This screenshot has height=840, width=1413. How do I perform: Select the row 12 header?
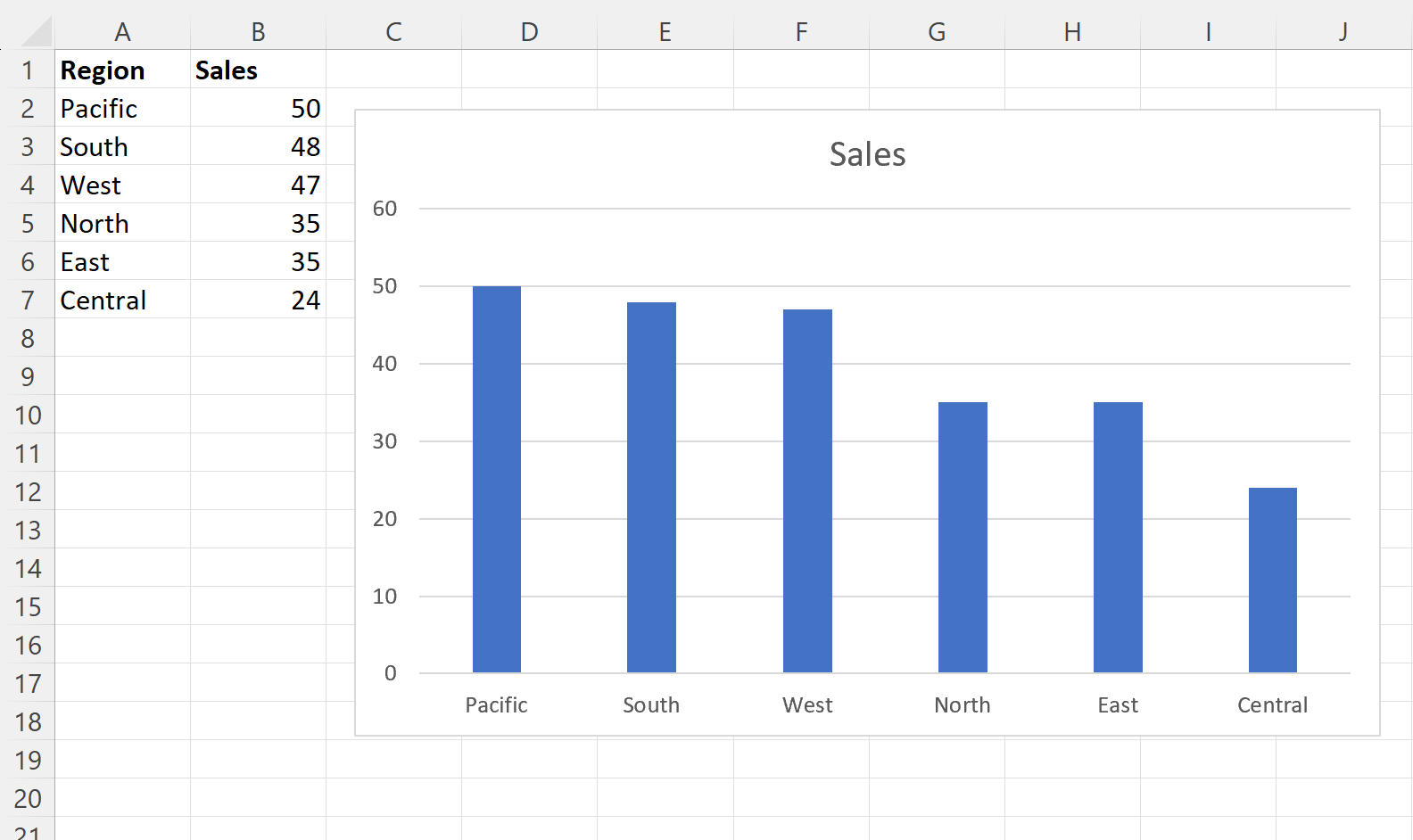tap(28, 492)
